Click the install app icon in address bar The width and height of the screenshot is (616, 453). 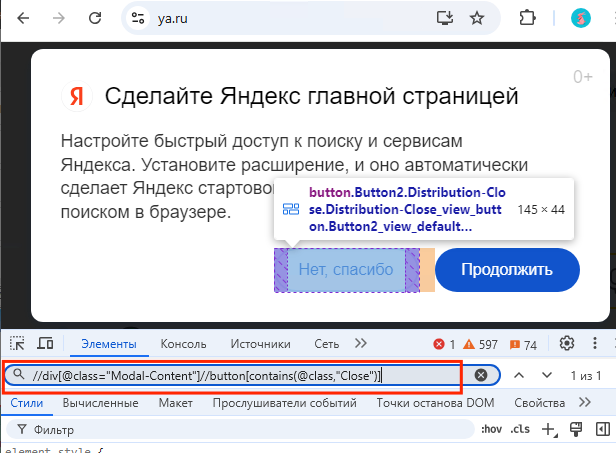point(444,18)
